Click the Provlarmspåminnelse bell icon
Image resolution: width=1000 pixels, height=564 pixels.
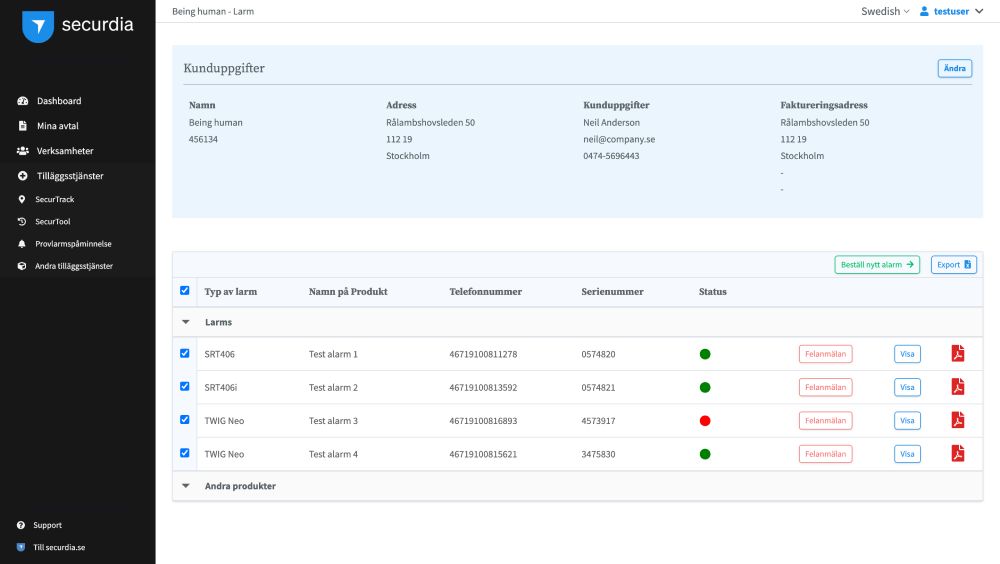click(22, 244)
